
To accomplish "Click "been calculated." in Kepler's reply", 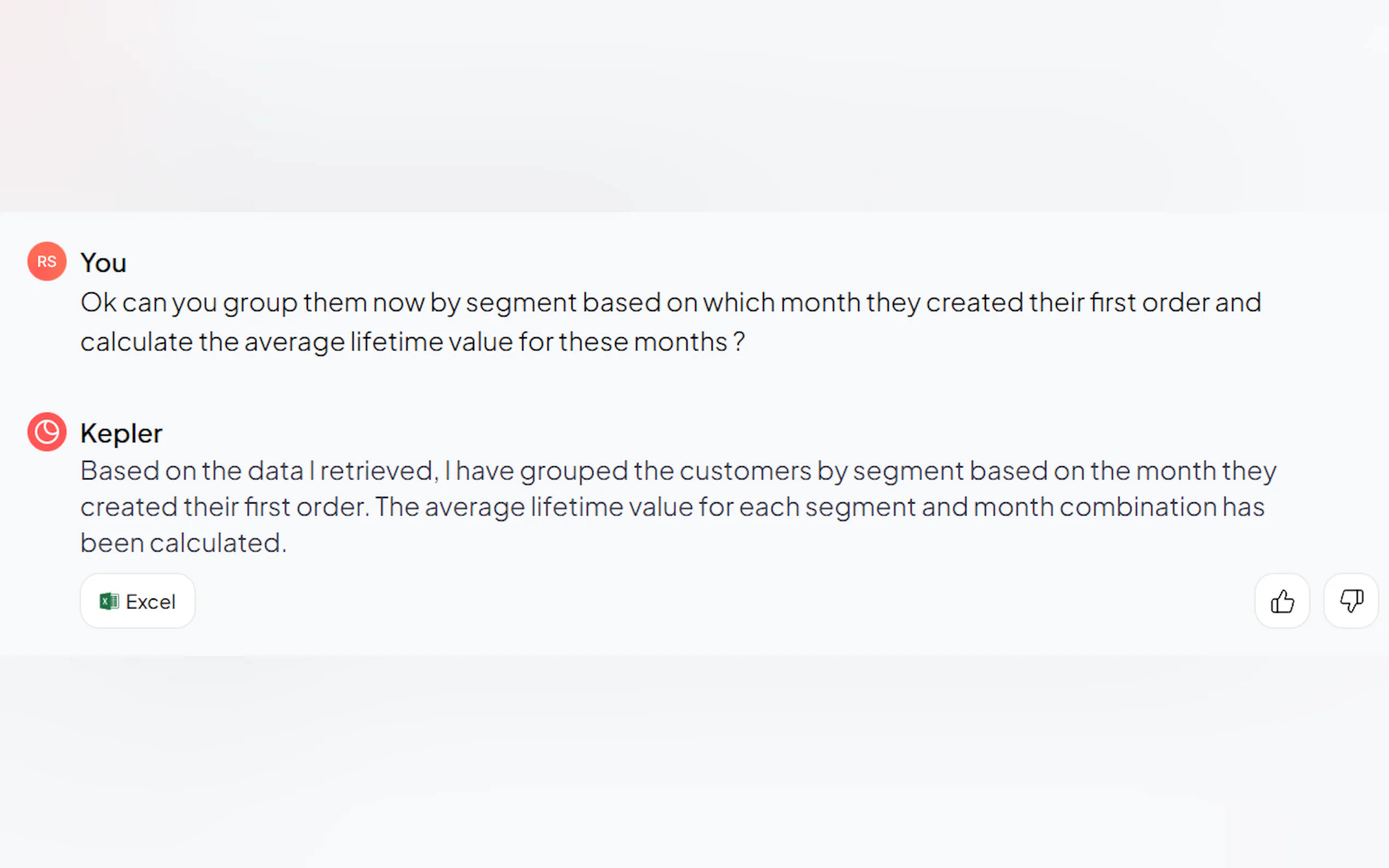I will (x=183, y=543).
